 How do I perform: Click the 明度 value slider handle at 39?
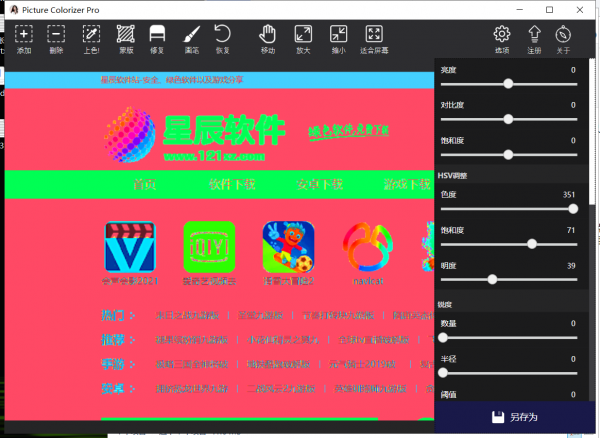click(x=492, y=280)
